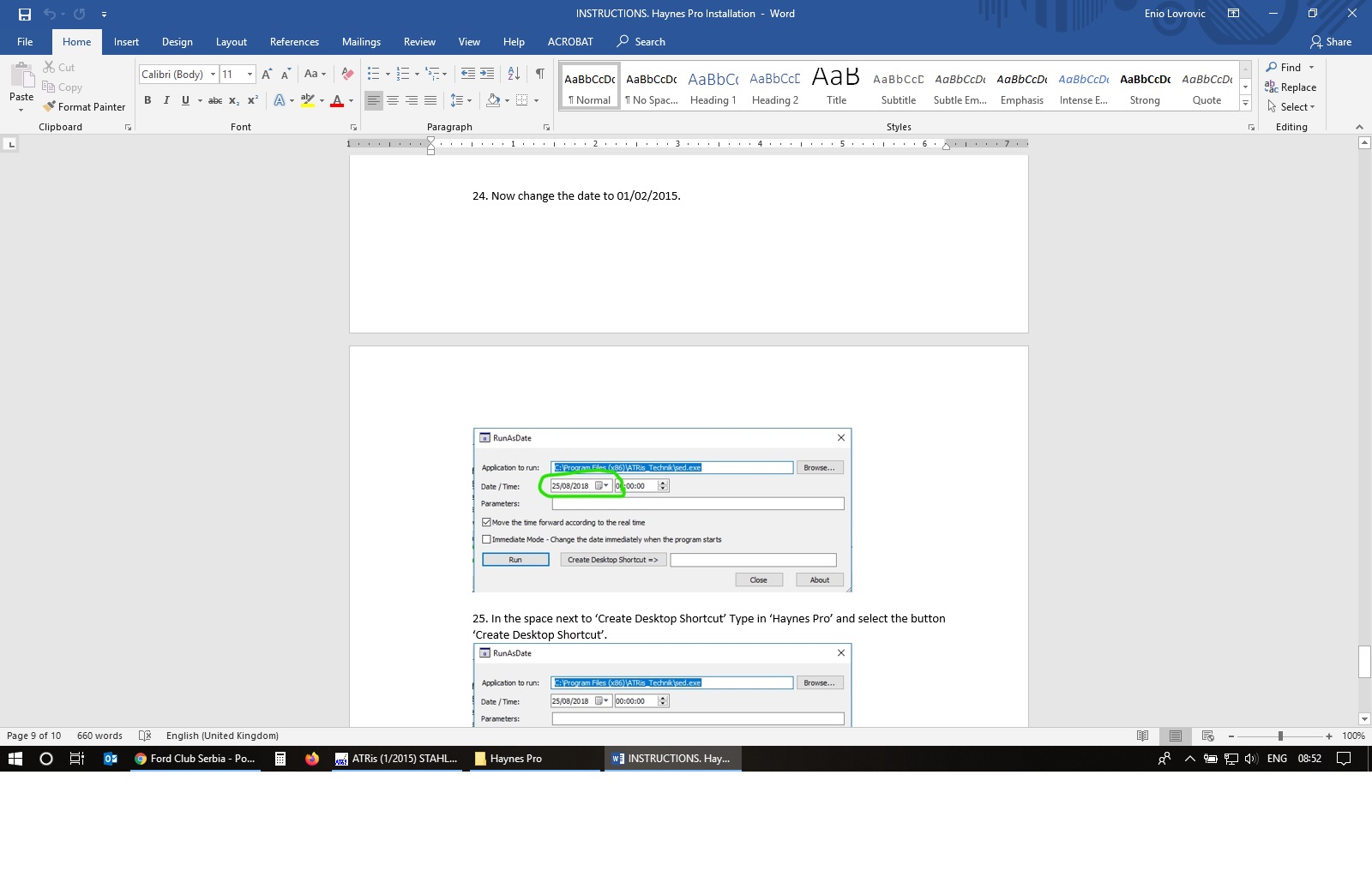Apply the Title style

(836, 86)
